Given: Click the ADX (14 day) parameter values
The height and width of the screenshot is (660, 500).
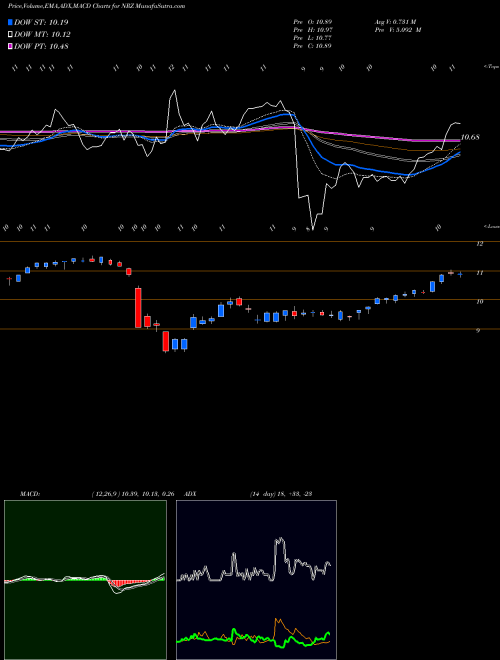Looking at the screenshot, I should tap(281, 494).
